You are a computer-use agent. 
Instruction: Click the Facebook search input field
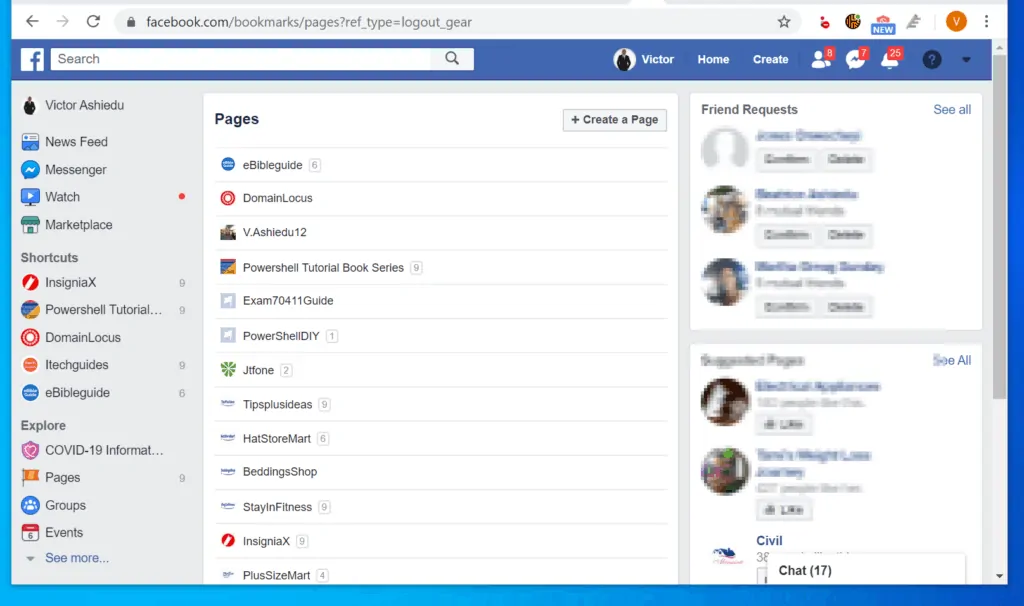coord(241,59)
